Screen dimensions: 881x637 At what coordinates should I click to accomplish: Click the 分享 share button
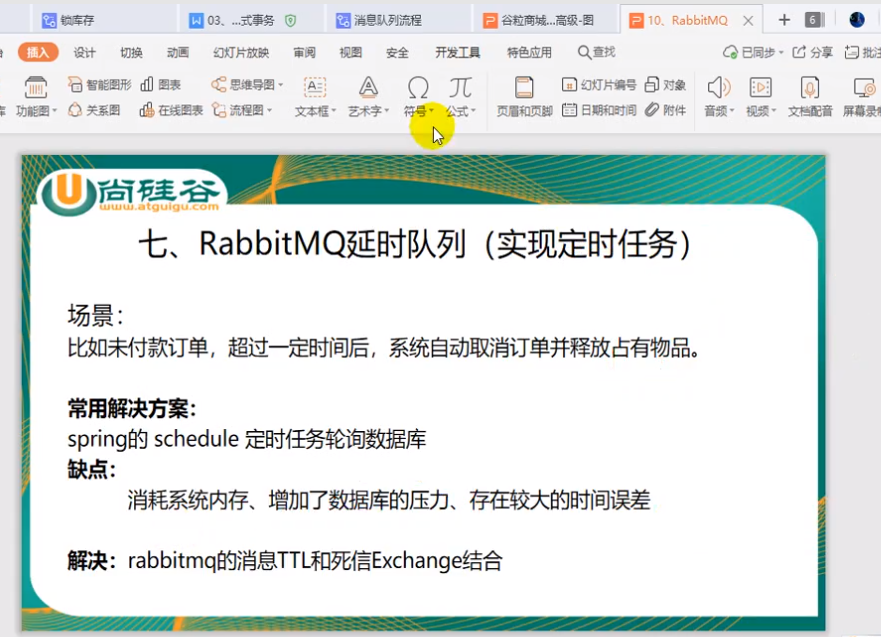812,53
